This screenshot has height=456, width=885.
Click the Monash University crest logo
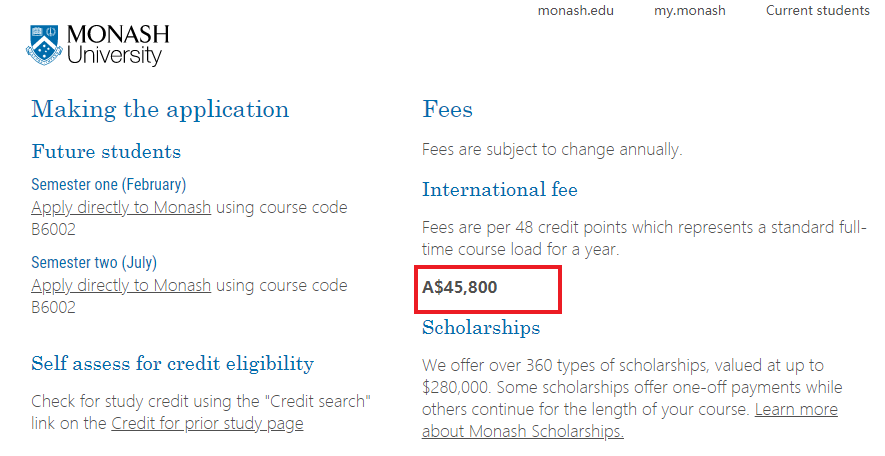[x=44, y=45]
